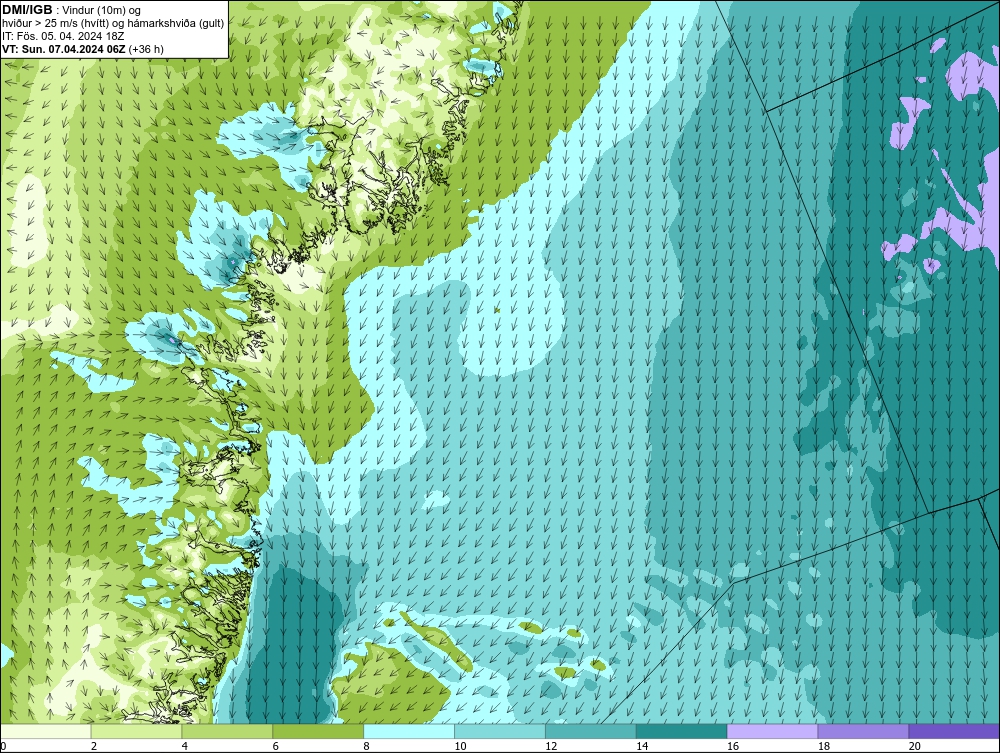Image resolution: width=1000 pixels, height=753 pixels.
Task: Click the legend scale label '8'
Action: (x=367, y=746)
